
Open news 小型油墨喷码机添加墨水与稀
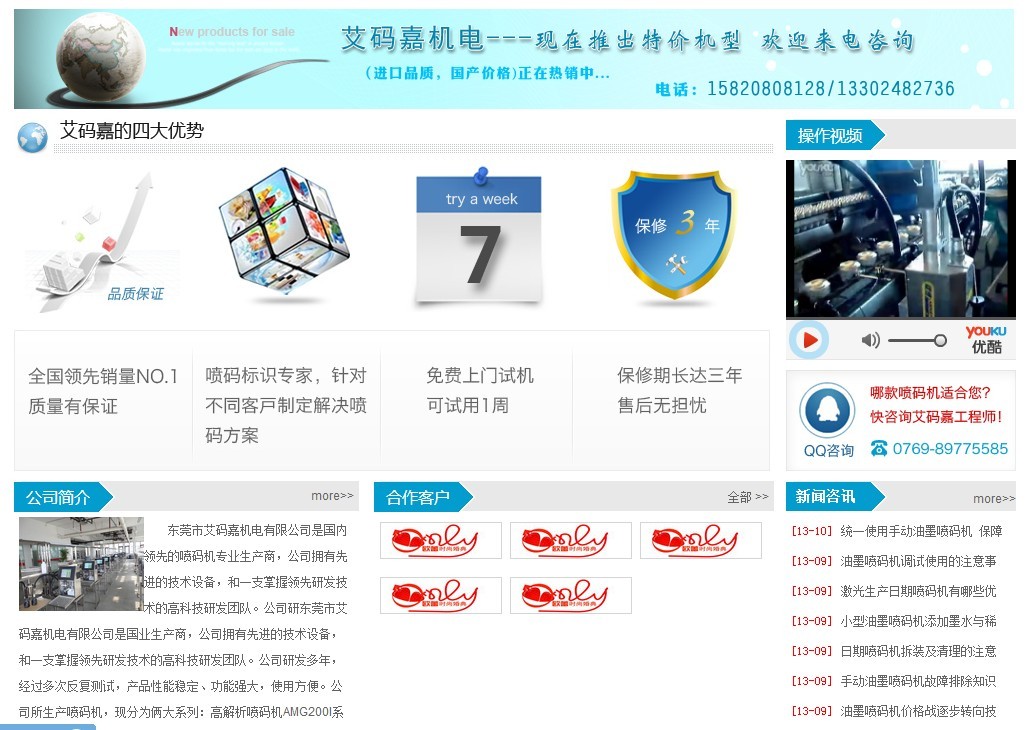[x=918, y=621]
